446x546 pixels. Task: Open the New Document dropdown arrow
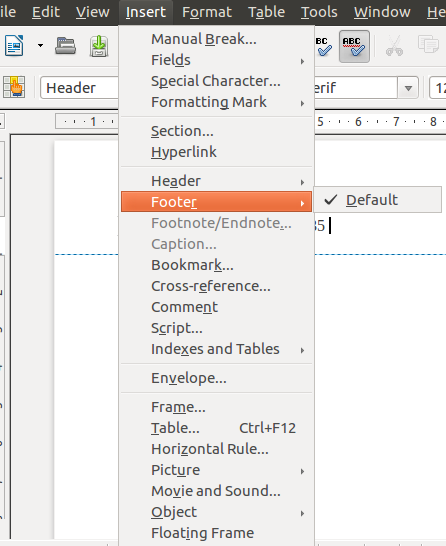[x=40, y=46]
